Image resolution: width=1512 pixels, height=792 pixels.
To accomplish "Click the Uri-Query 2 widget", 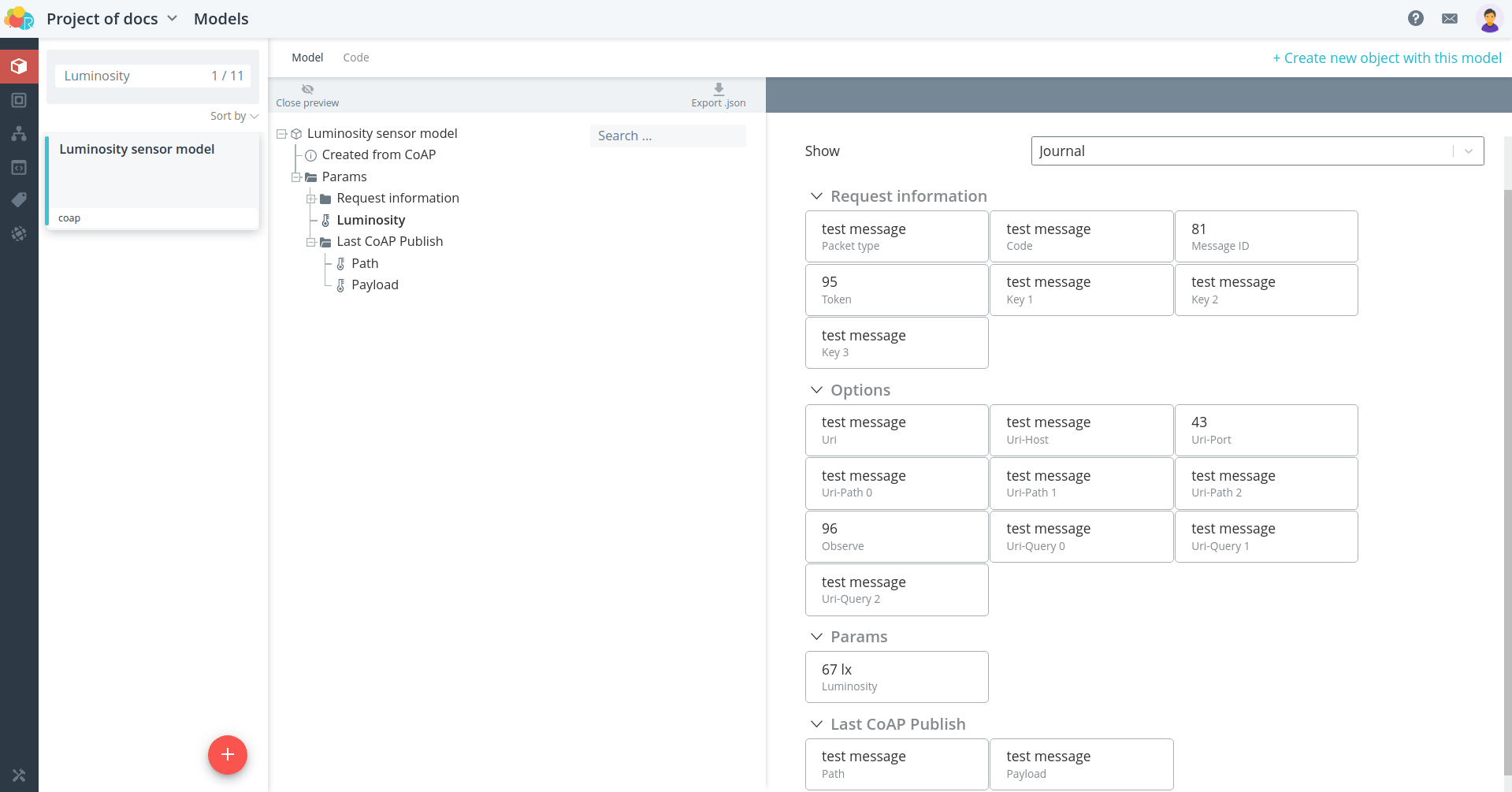I will pos(897,590).
